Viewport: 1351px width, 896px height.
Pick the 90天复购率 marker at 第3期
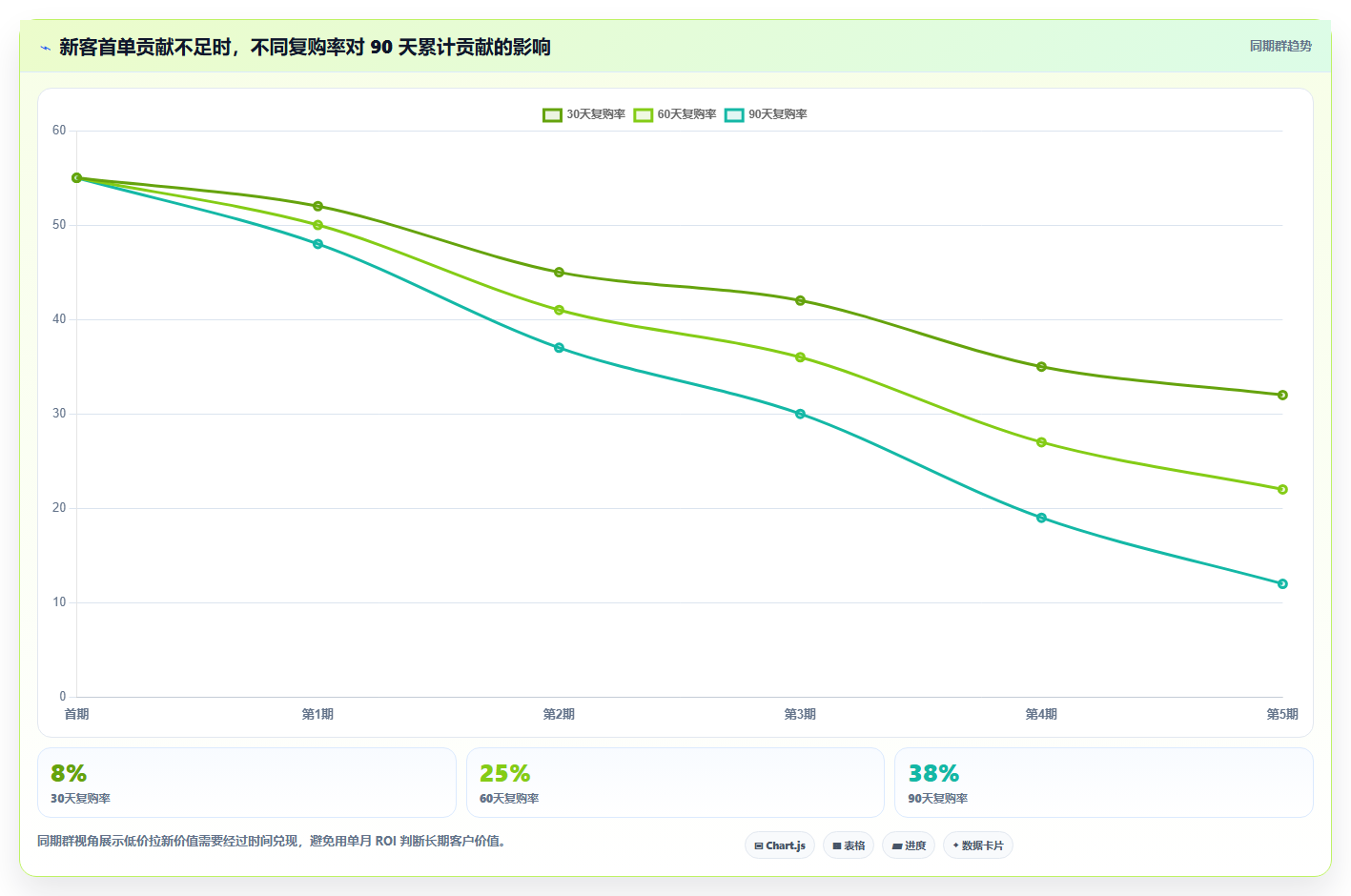tap(801, 414)
